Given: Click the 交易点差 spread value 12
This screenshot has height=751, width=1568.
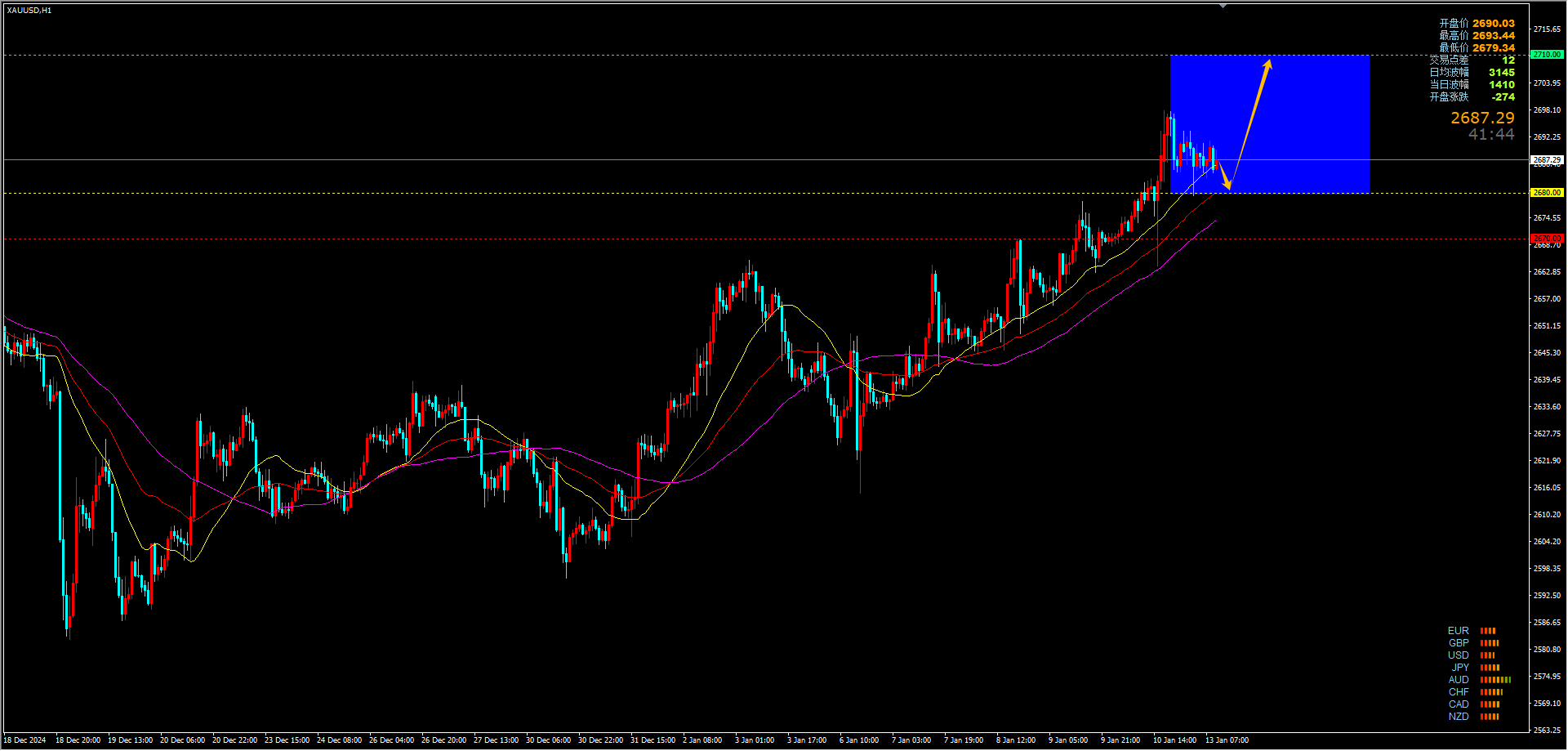Looking at the screenshot, I should (x=1508, y=60).
